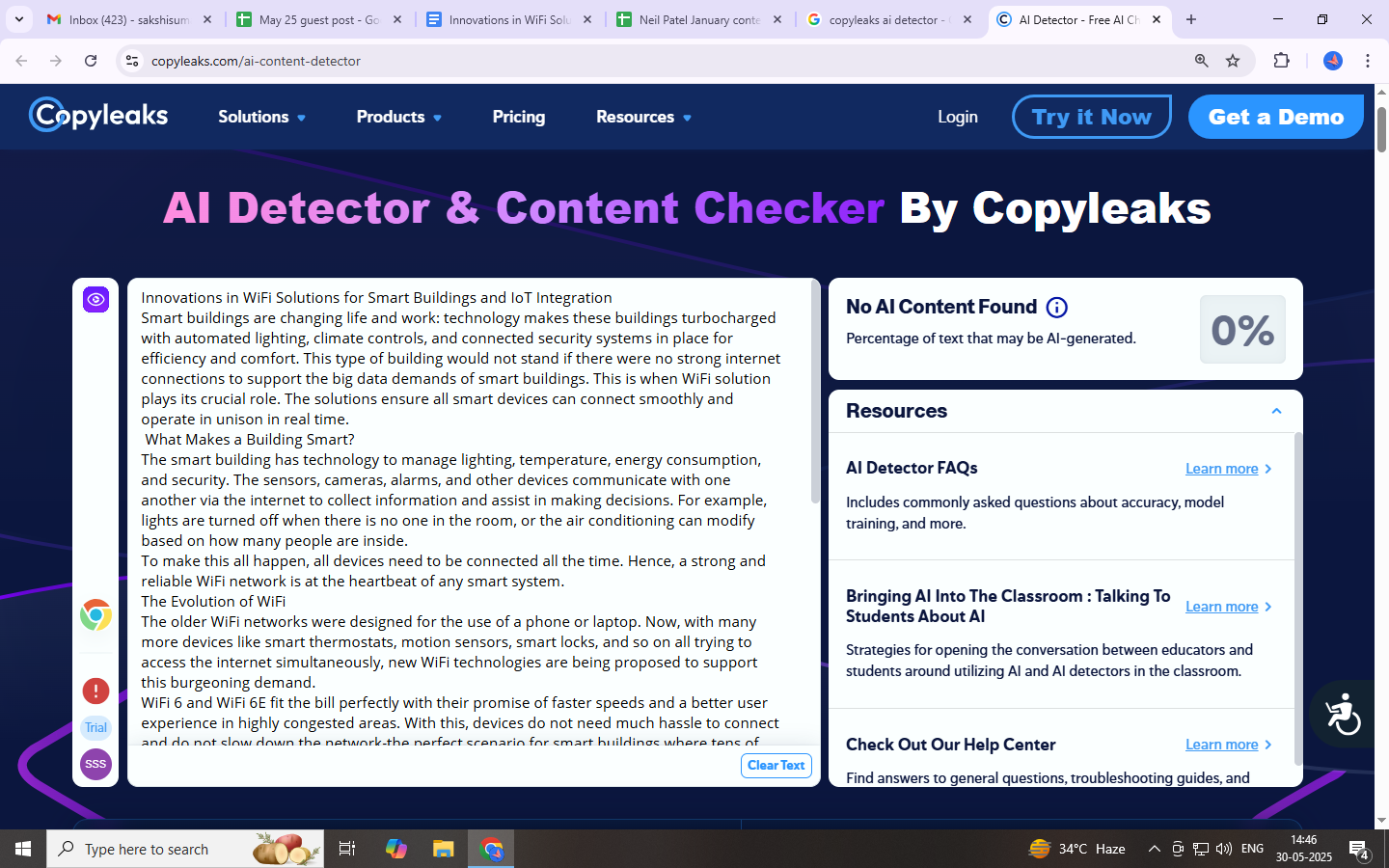Click the Chrome taskbar icon

pyautogui.click(x=492, y=849)
